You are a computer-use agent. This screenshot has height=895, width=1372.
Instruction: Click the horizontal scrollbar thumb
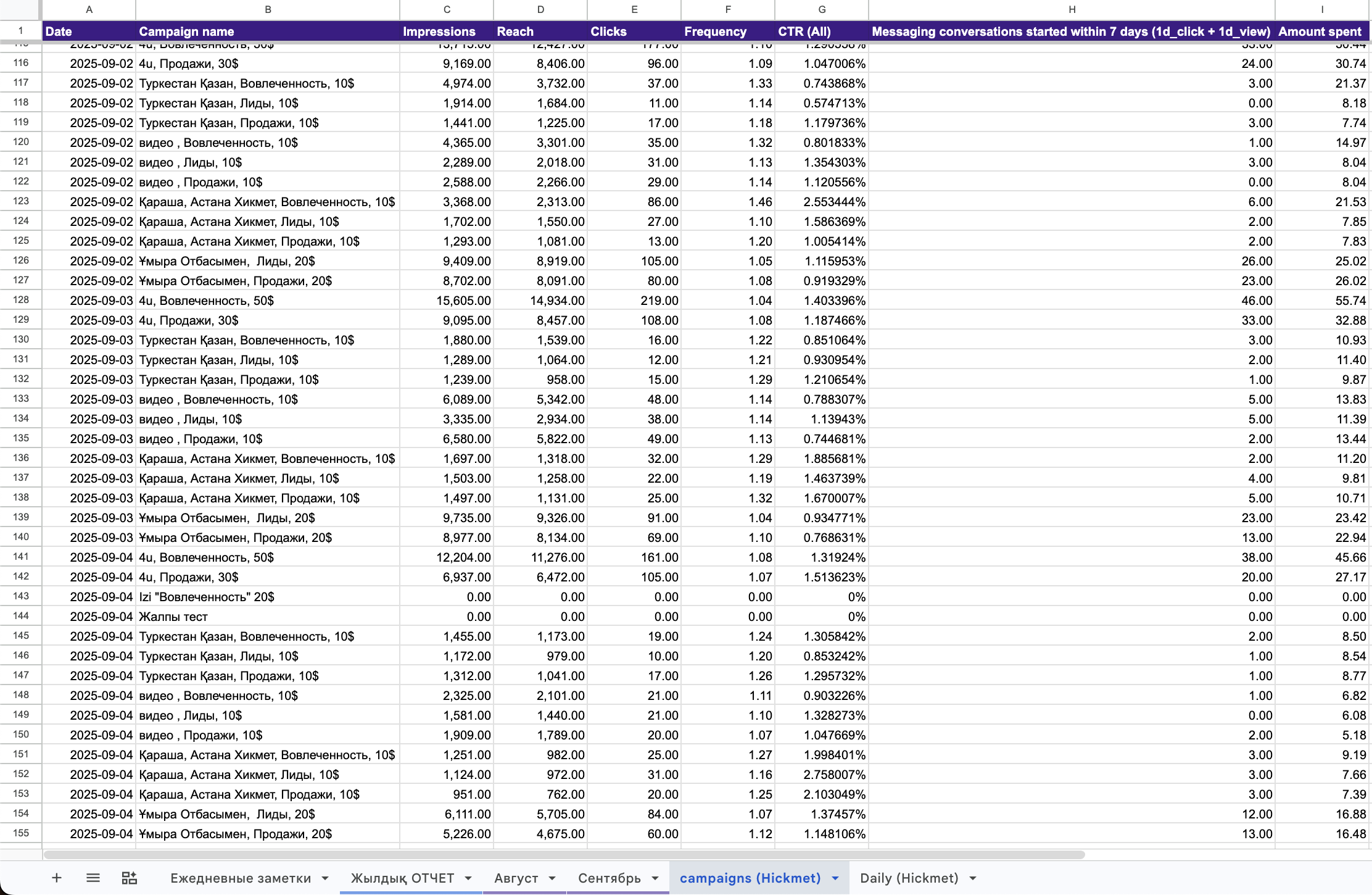point(564,855)
